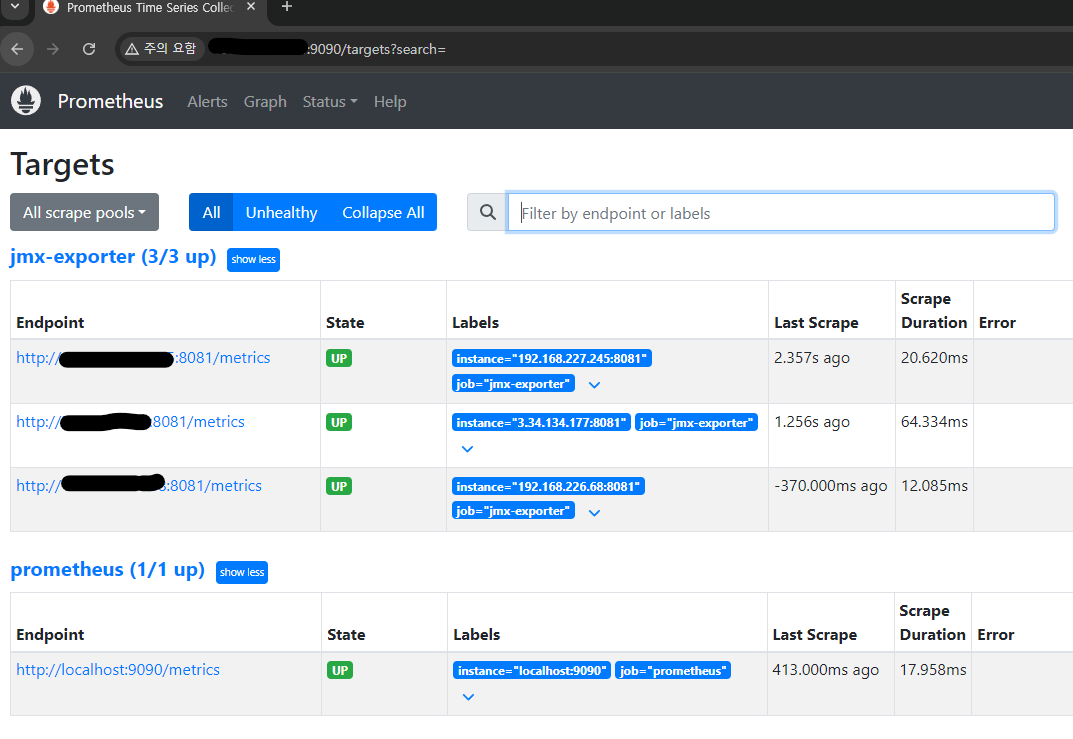Open endpoint link in the 64.334ms scrape row
This screenshot has height=739, width=1073.
click(130, 422)
